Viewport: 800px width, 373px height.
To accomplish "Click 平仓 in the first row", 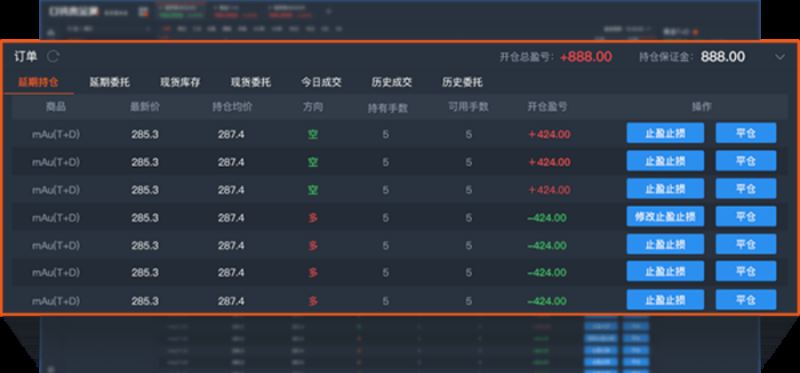I will [746, 133].
